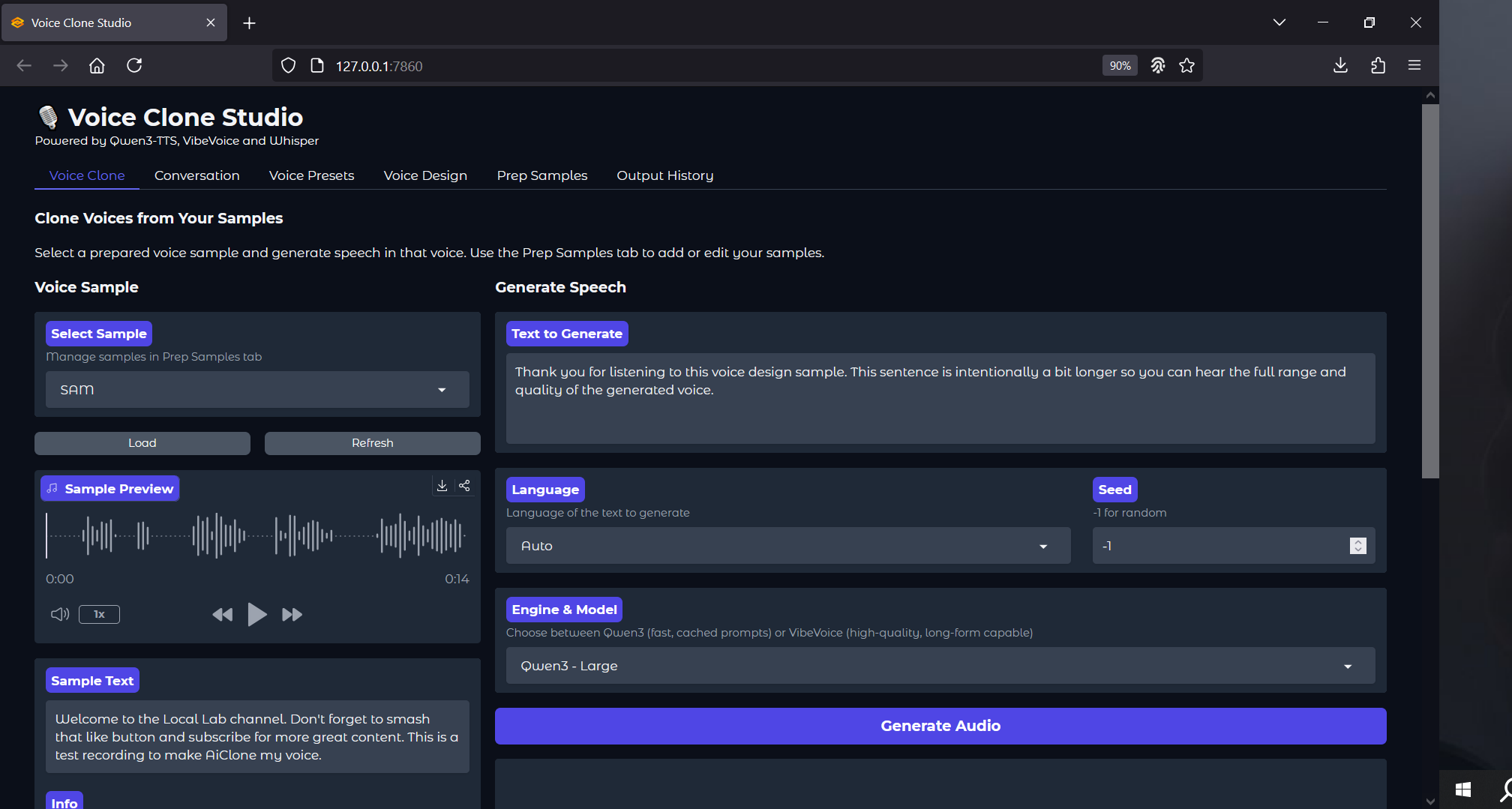The height and width of the screenshot is (809, 1512).
Task: Click the Refresh samples button
Action: tap(373, 443)
